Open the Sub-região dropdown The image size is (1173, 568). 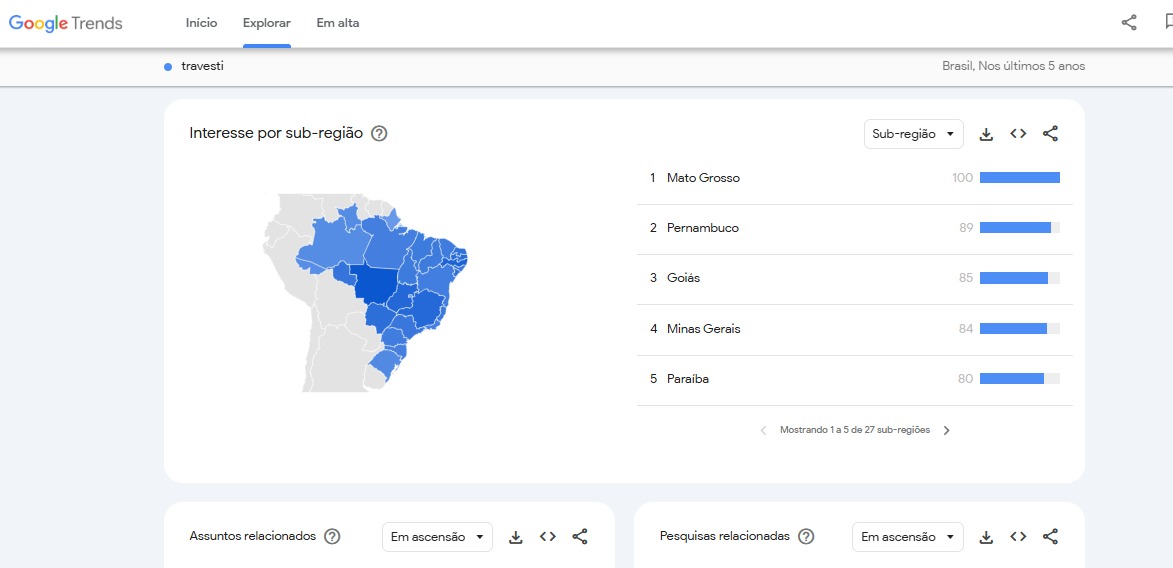pyautogui.click(x=913, y=134)
